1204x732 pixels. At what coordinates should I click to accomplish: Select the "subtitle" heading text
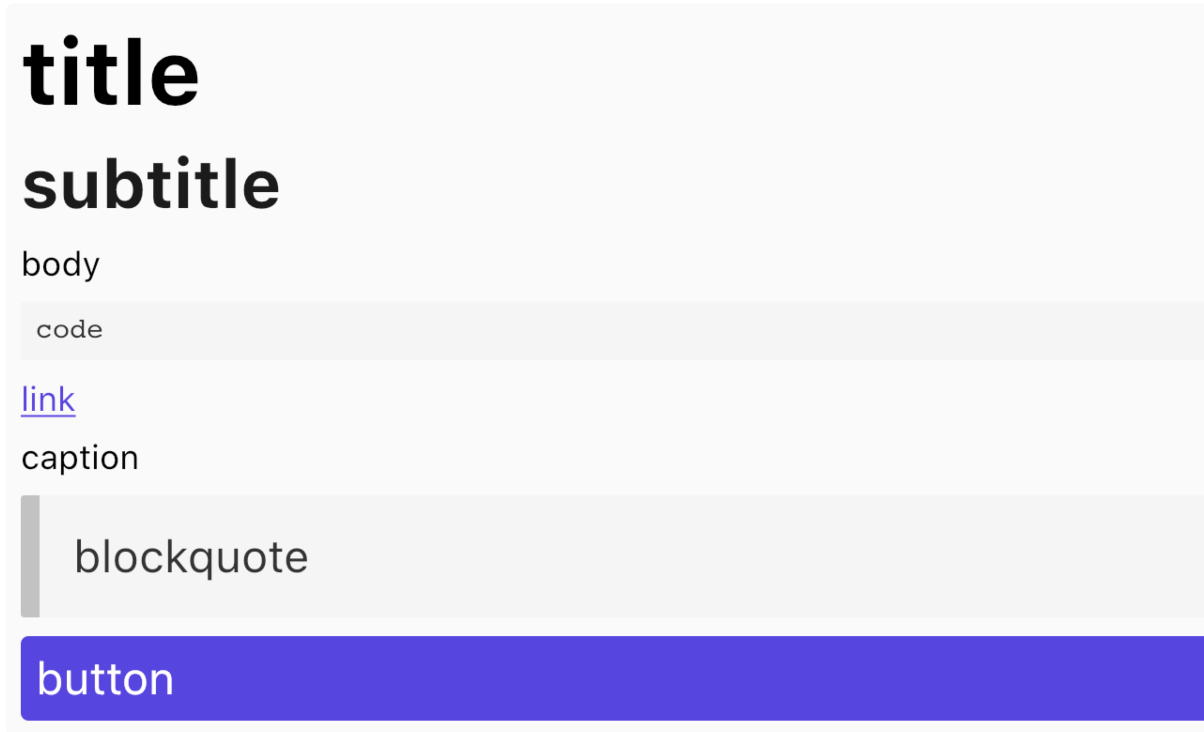(x=151, y=184)
